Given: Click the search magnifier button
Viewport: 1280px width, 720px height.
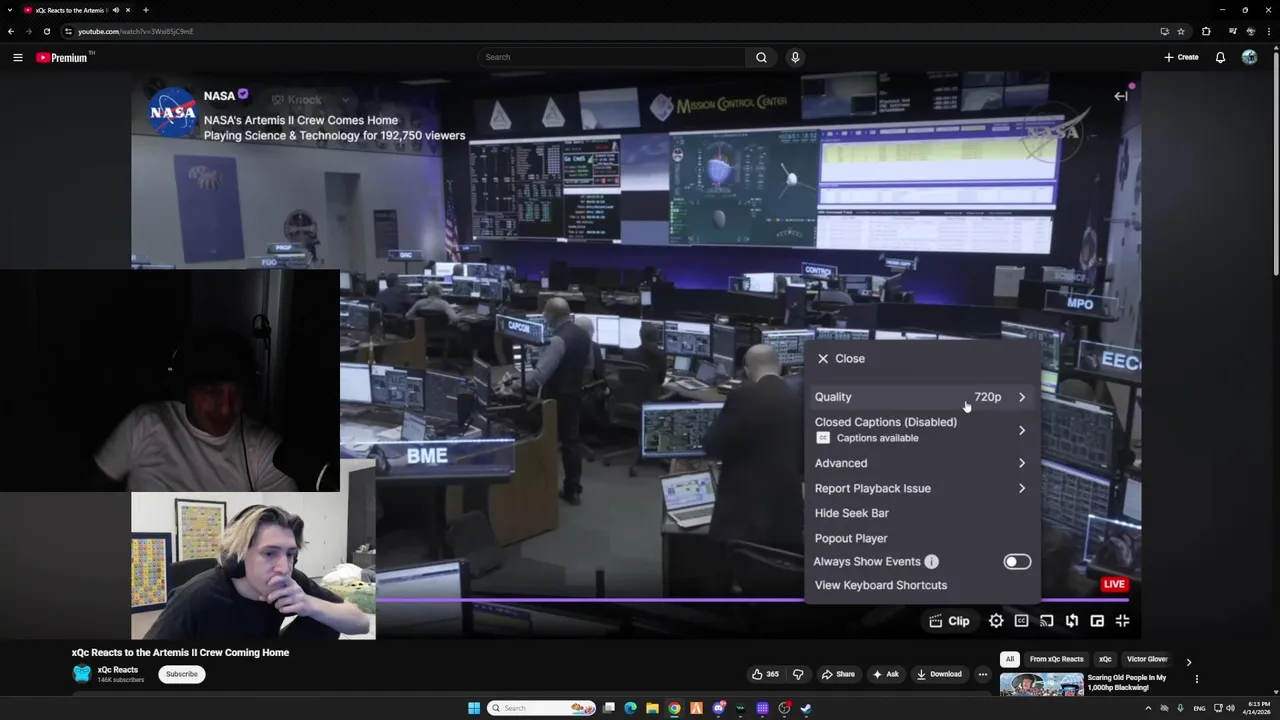Looking at the screenshot, I should (x=761, y=57).
